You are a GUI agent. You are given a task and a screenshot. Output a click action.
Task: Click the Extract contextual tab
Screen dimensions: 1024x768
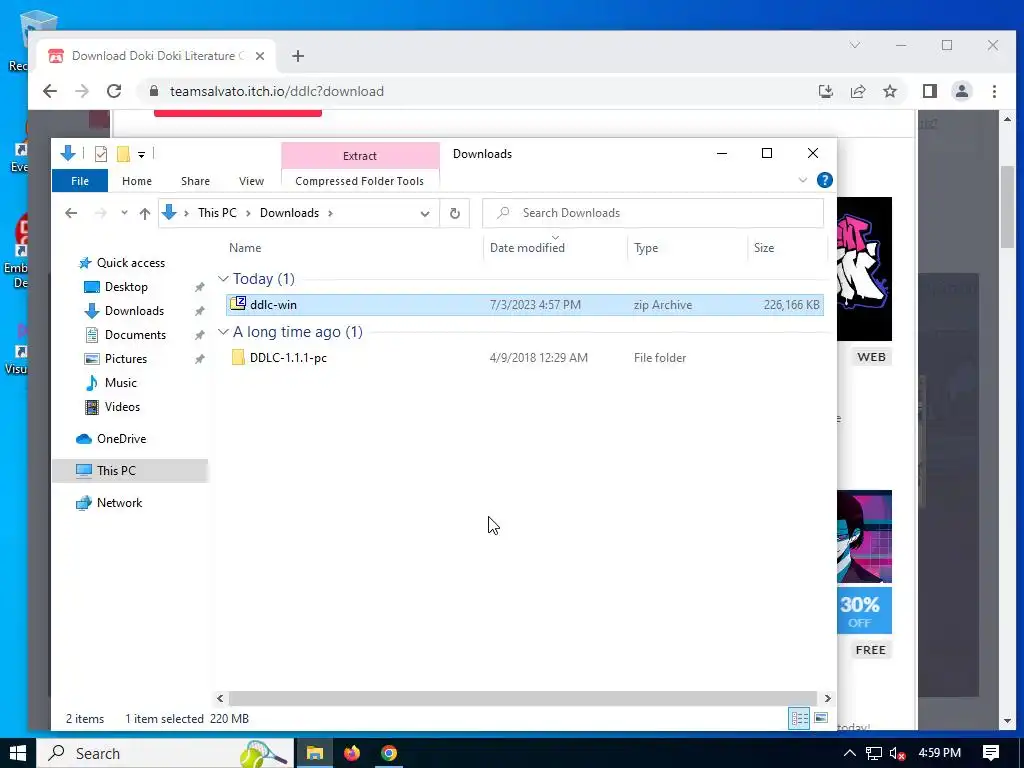click(x=360, y=156)
